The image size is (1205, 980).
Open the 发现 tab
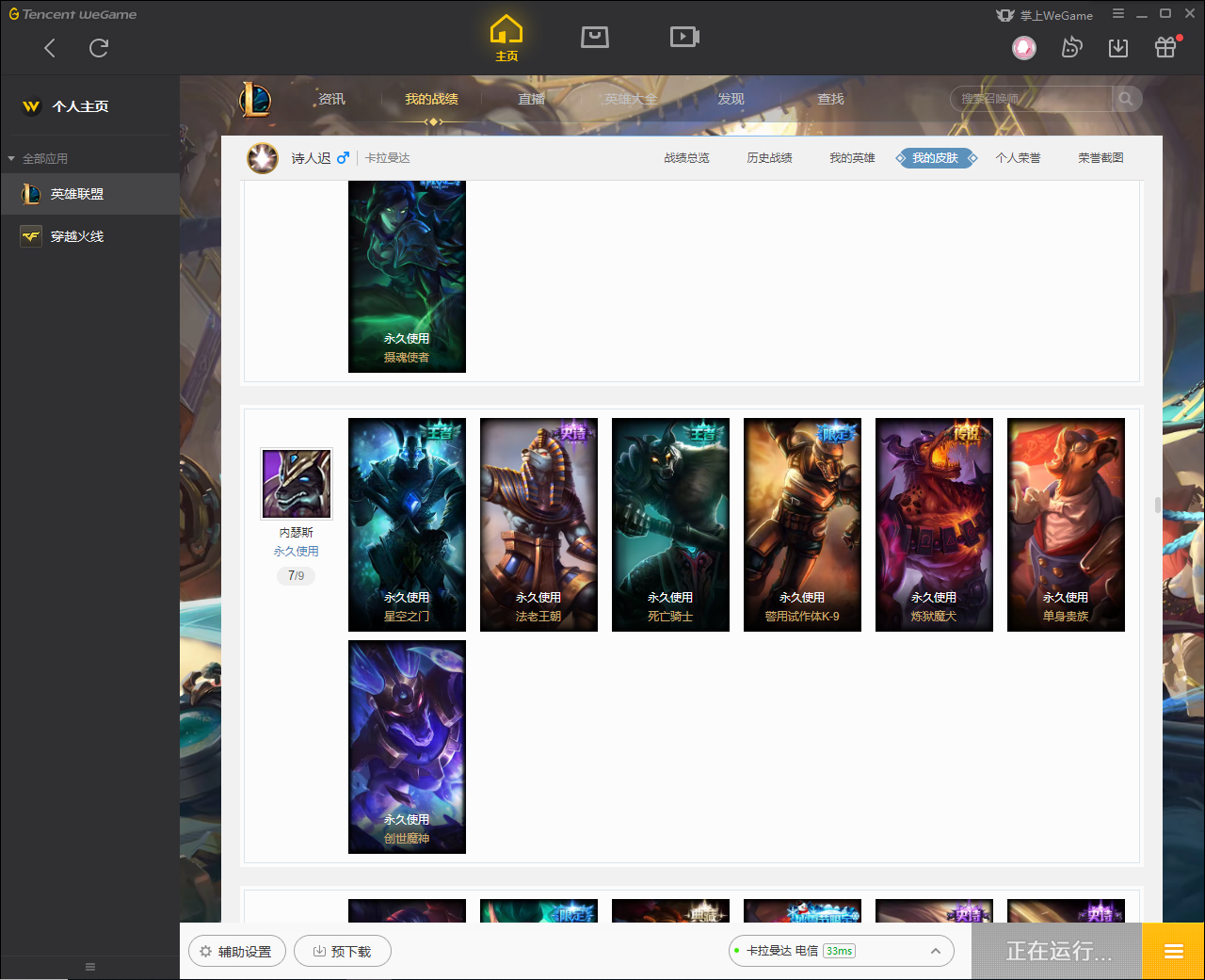pos(731,99)
